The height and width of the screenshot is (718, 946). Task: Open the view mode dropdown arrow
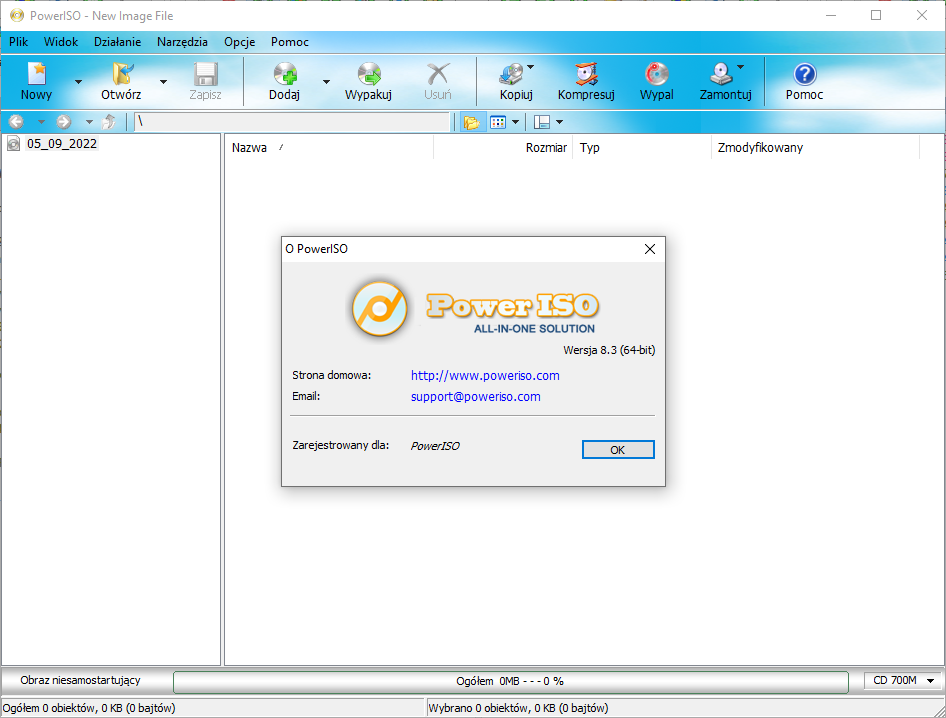(x=515, y=122)
